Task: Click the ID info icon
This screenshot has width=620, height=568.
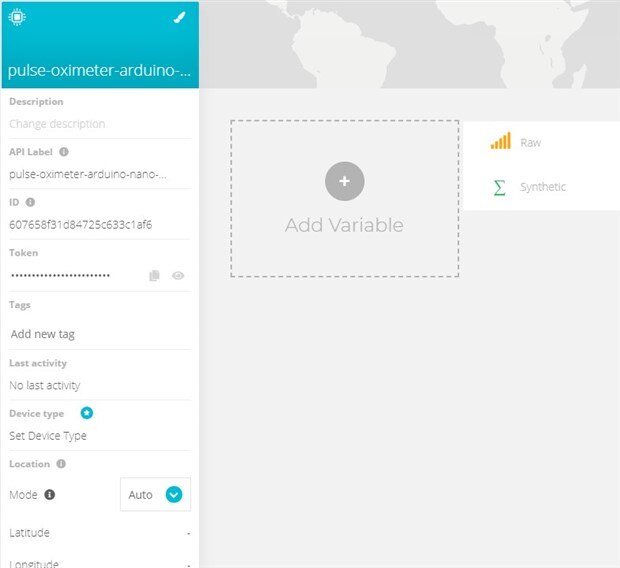Action: point(30,202)
